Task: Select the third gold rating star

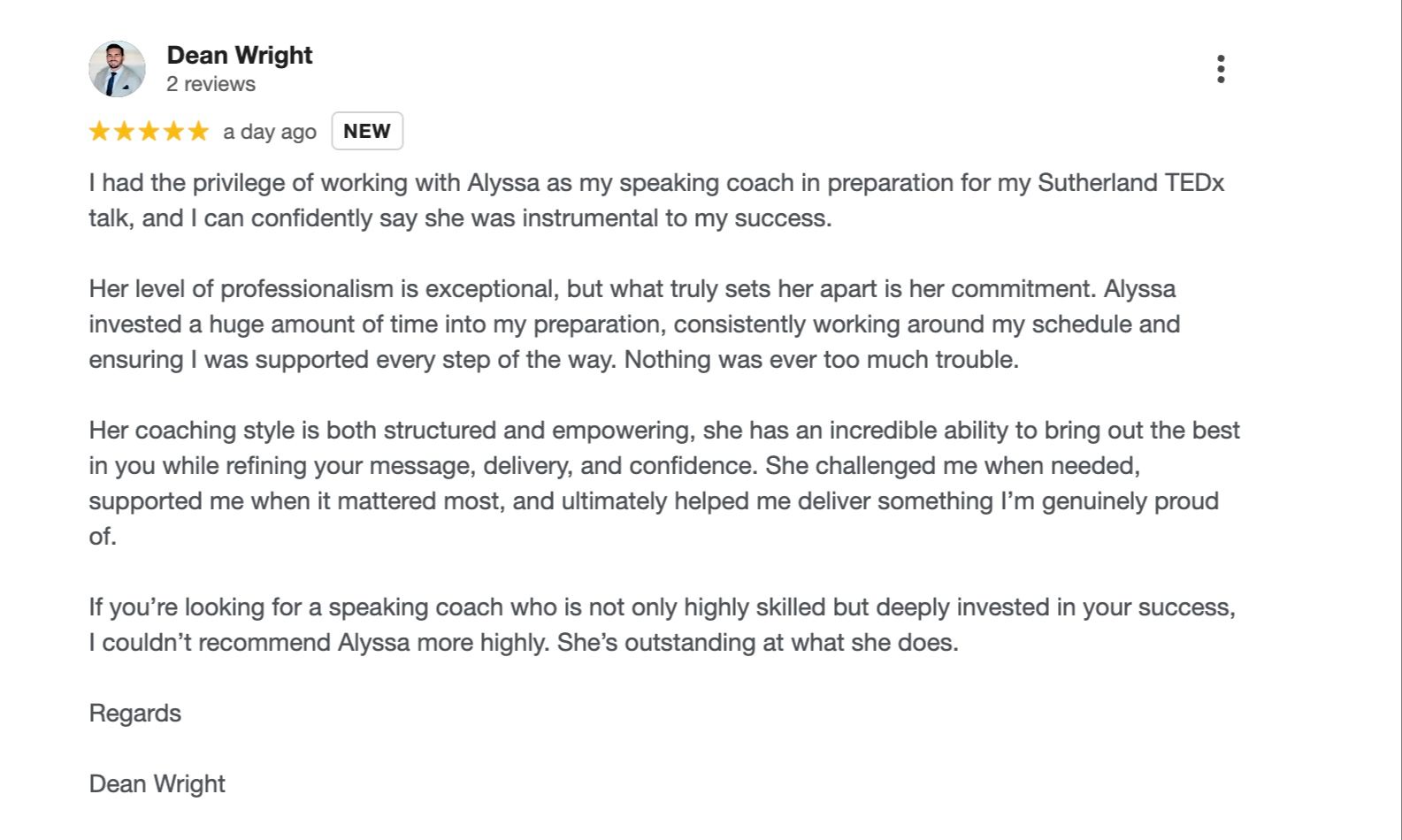Action: 149,132
